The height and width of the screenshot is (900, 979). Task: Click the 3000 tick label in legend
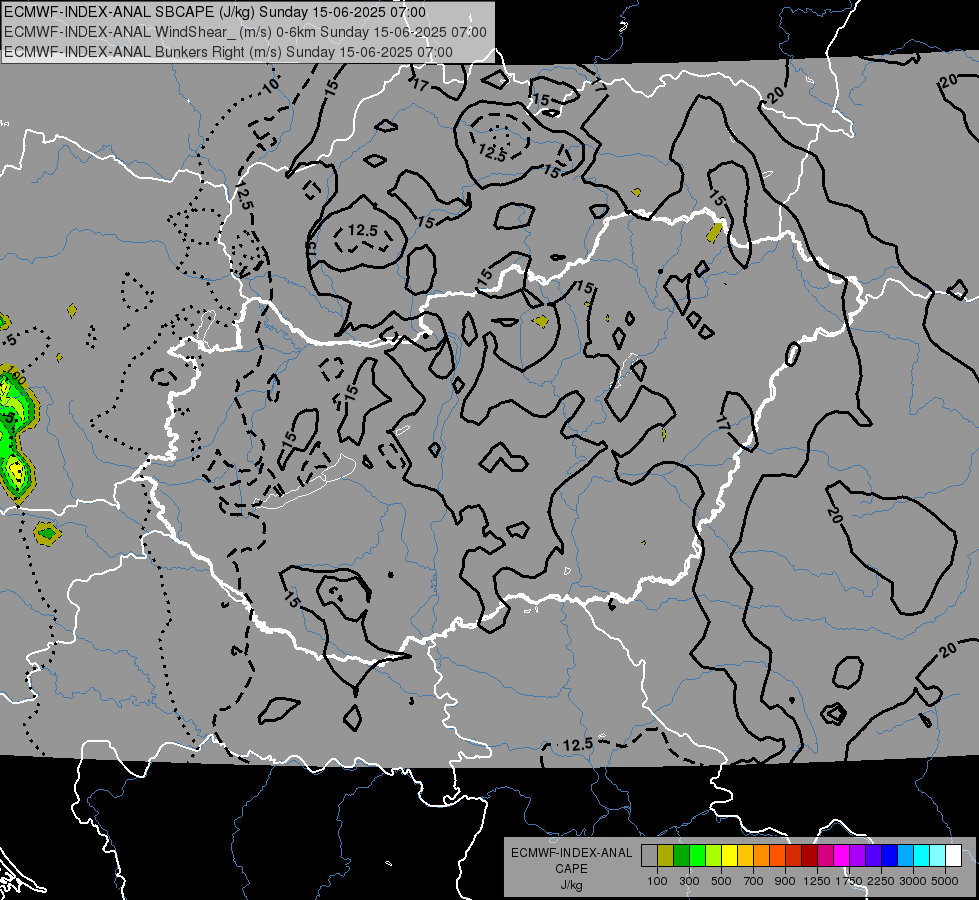(913, 881)
